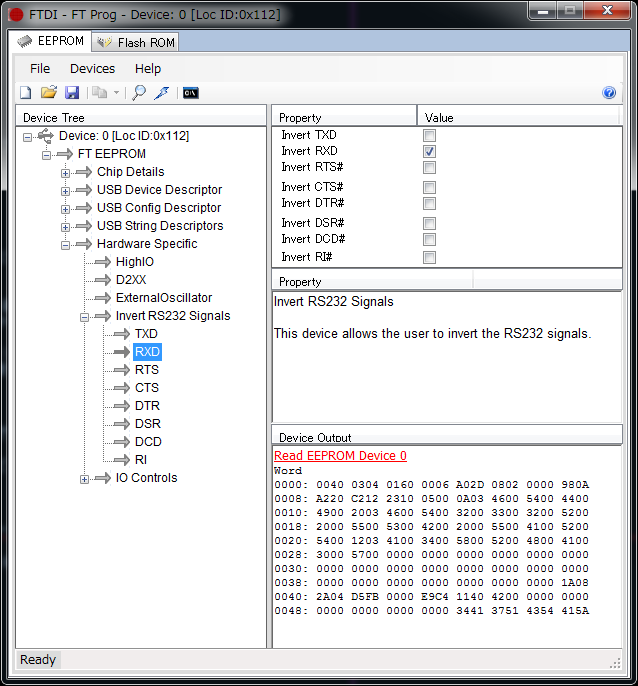Image resolution: width=638 pixels, height=686 pixels.
Task: Expand the IO Controls node
Action: pos(84,480)
